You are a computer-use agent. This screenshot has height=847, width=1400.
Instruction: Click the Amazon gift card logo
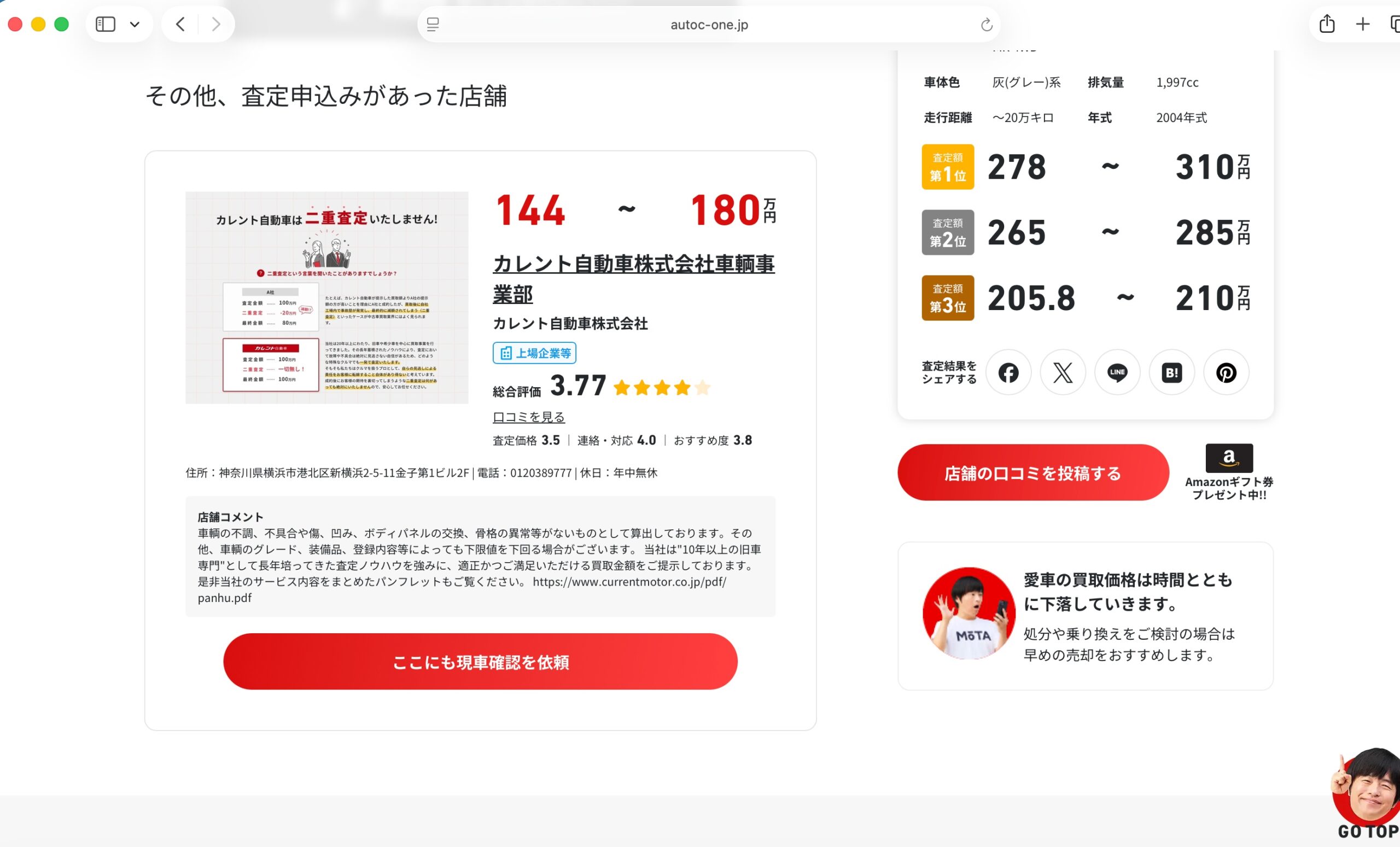1229,458
